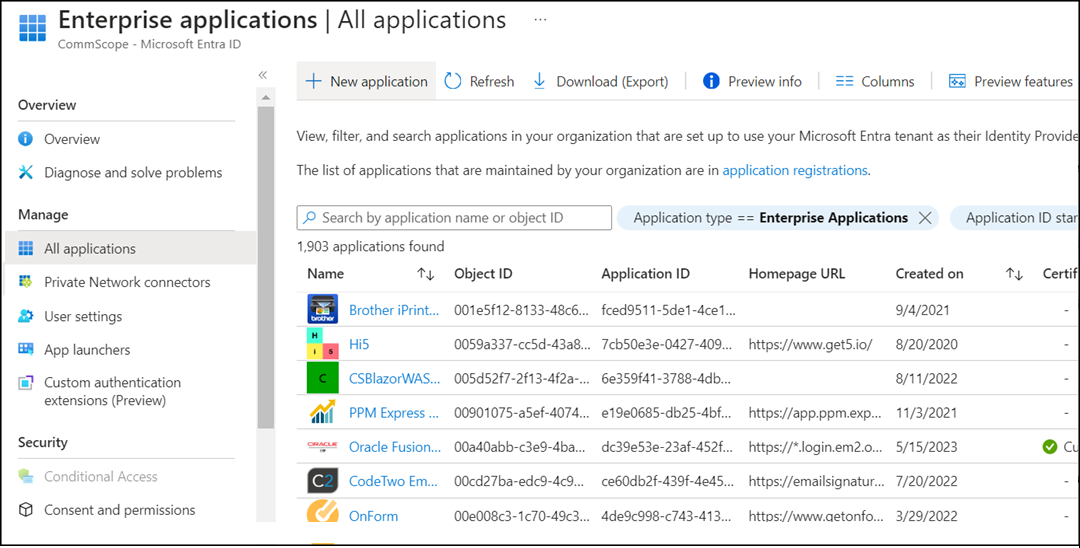Click the Preview info circle icon
Image resolution: width=1080 pixels, height=548 pixels.
point(711,81)
